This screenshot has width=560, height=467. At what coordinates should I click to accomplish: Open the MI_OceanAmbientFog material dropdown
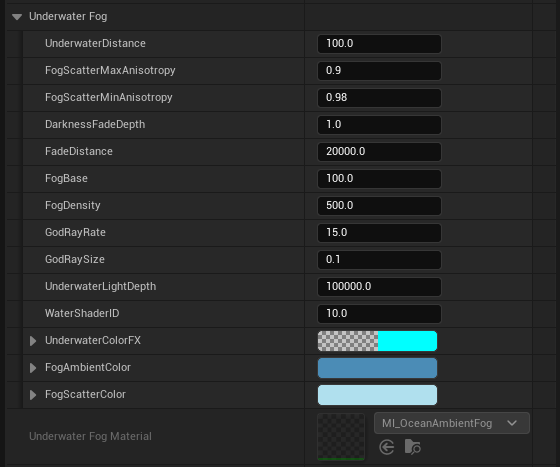pos(452,423)
